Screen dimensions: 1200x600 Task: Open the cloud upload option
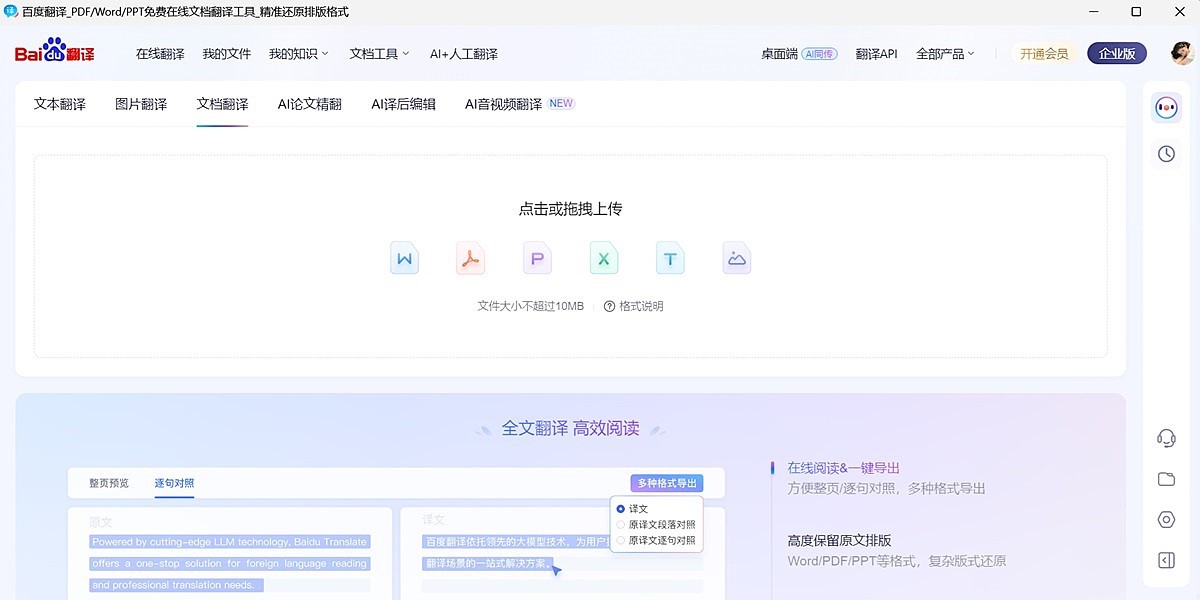736,257
